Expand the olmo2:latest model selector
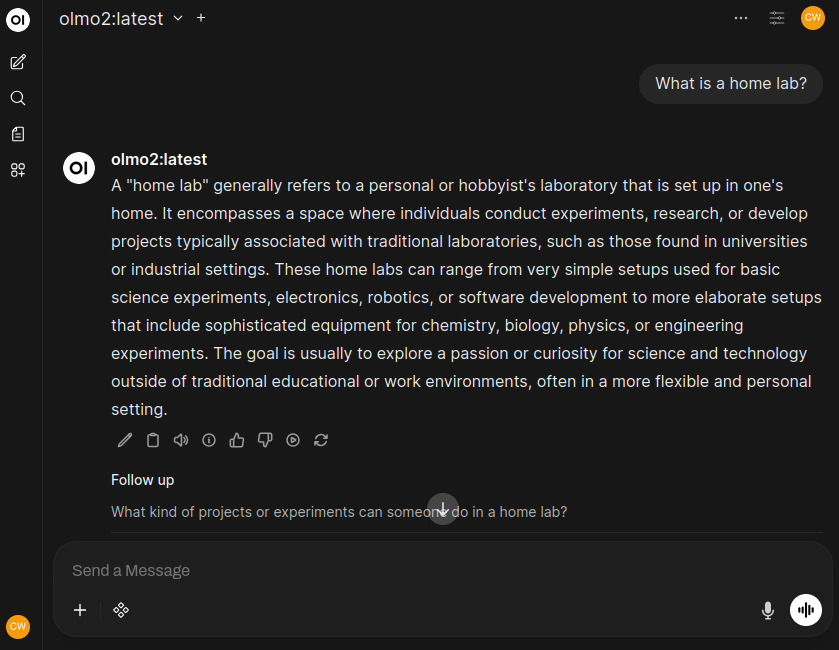This screenshot has height=650, width=839. coord(178,18)
